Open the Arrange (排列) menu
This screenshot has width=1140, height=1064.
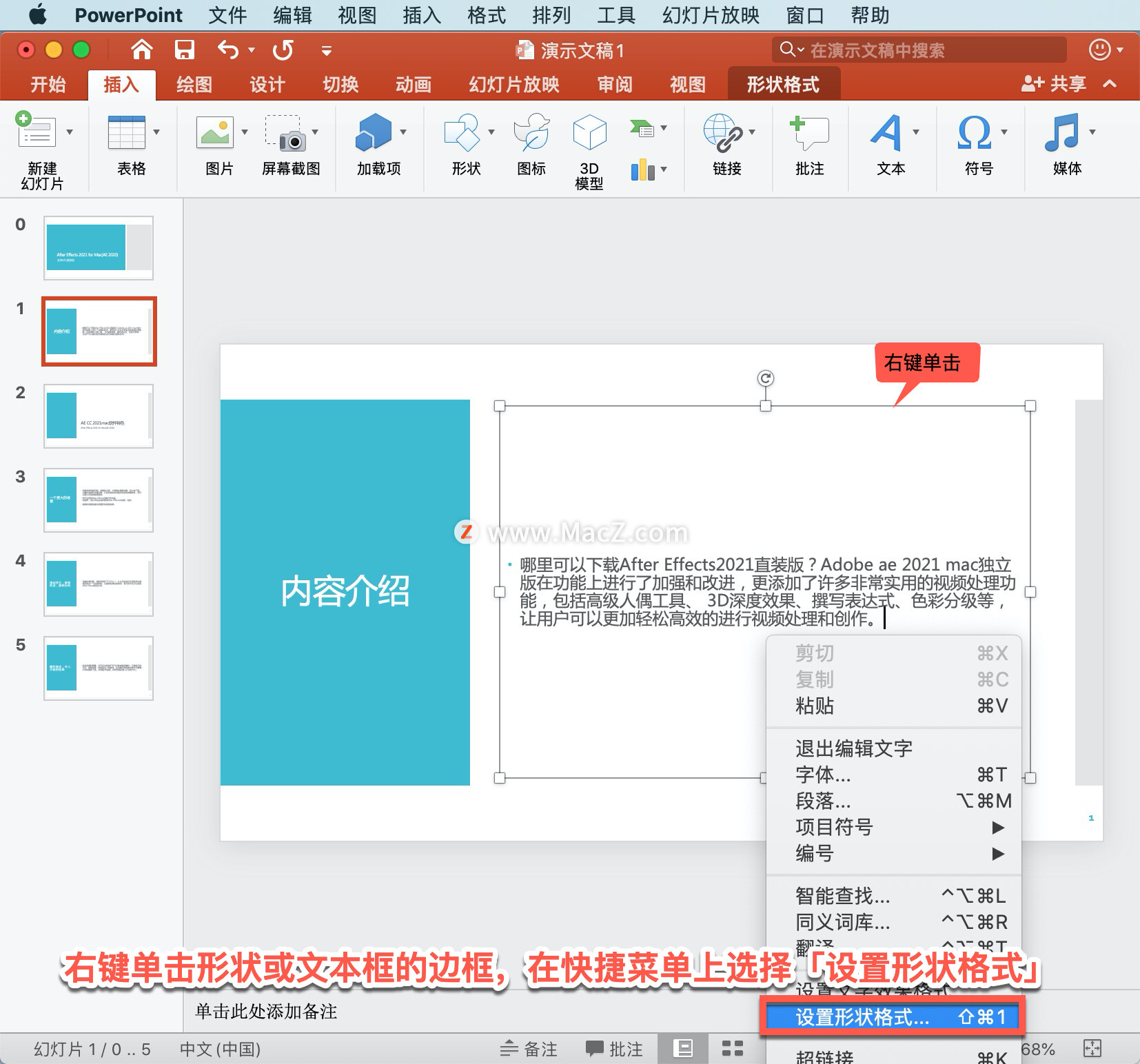[x=551, y=15]
